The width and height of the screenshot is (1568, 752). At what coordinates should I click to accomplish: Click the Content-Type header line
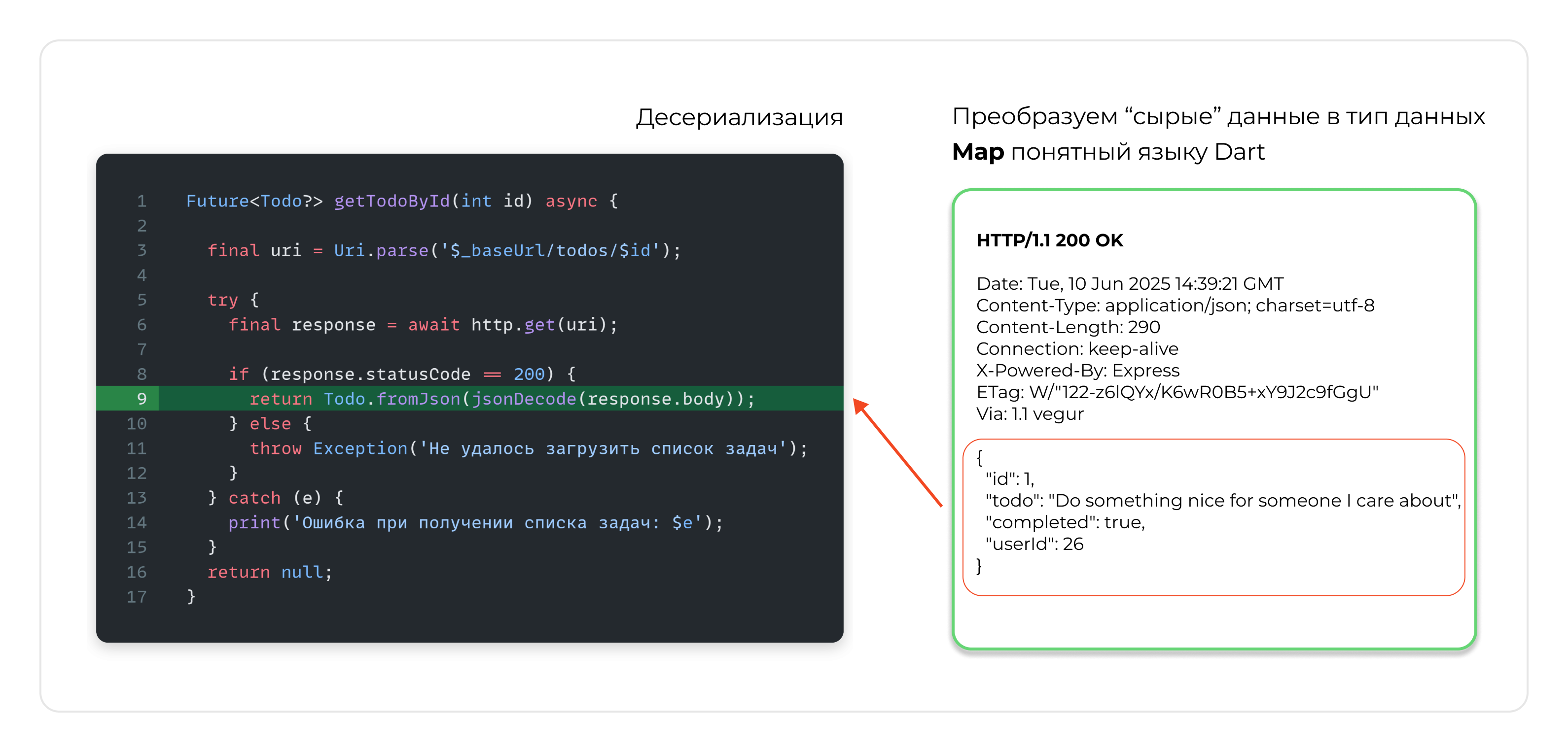click(x=1175, y=306)
